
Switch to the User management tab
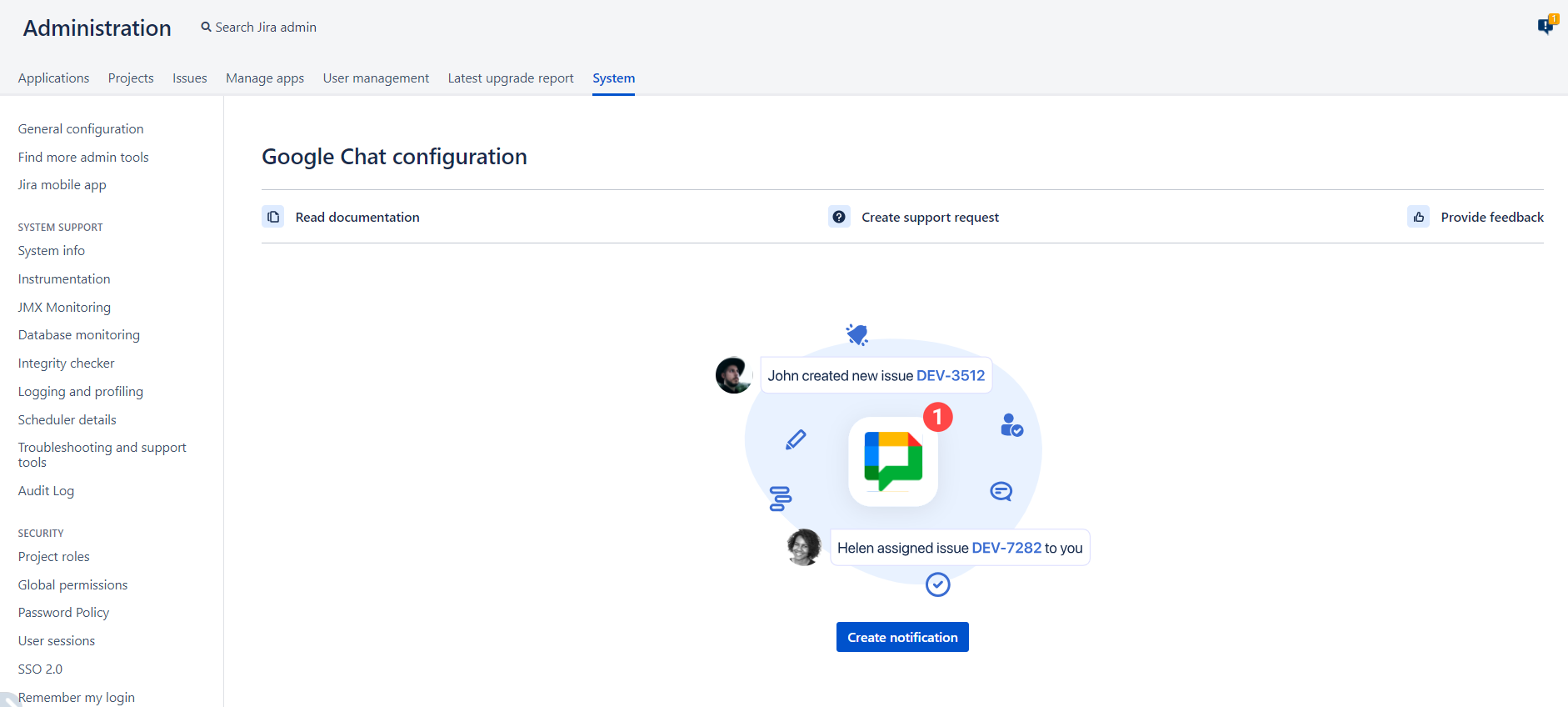pyautogui.click(x=376, y=78)
